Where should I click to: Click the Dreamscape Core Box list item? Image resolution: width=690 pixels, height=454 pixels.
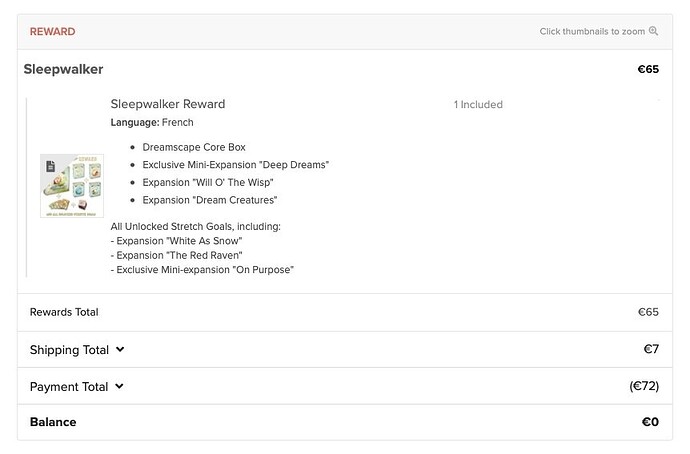pyautogui.click(x=193, y=147)
